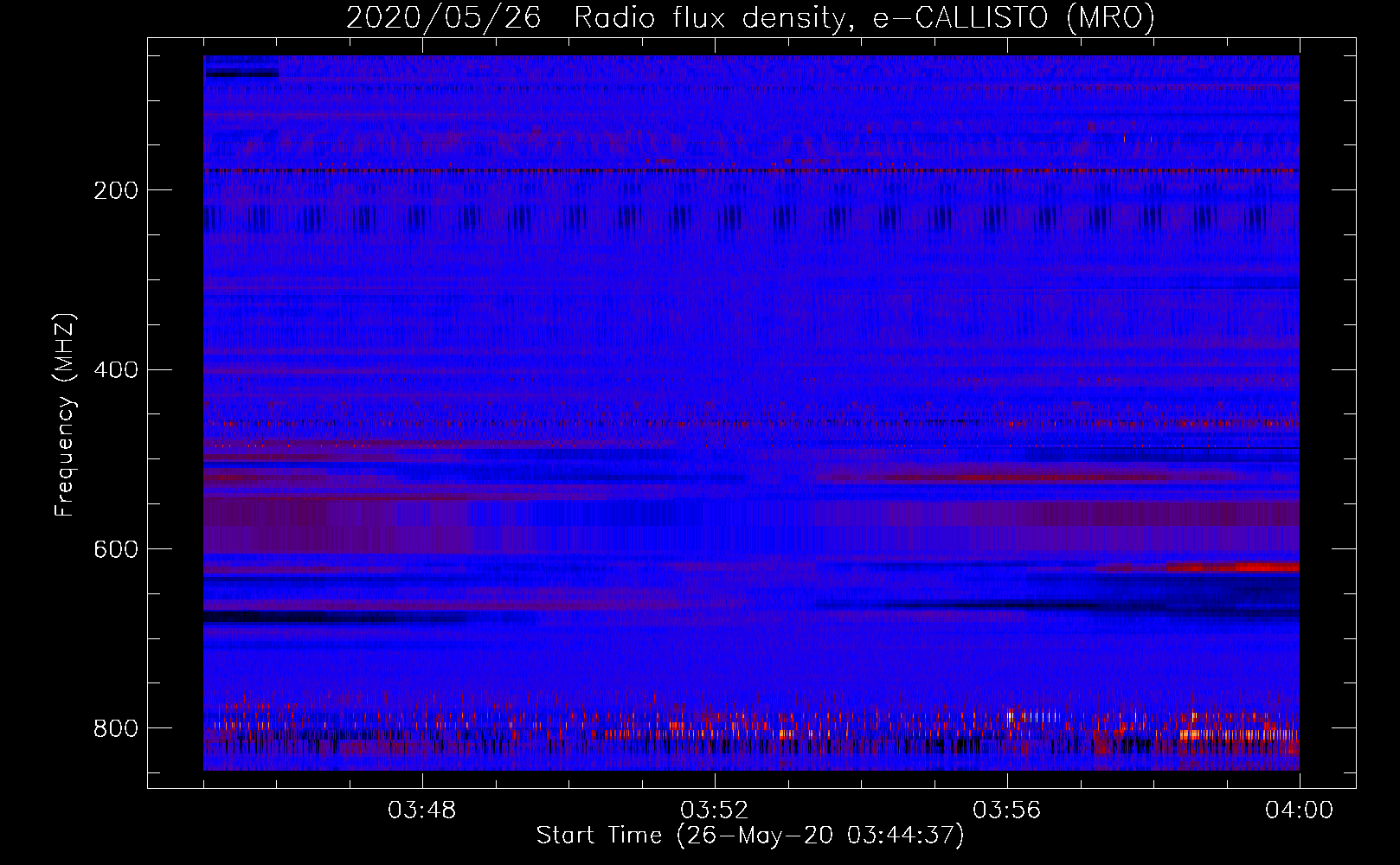Image resolution: width=1400 pixels, height=865 pixels.
Task: Click the 03:52 time tick label
Action: (715, 811)
